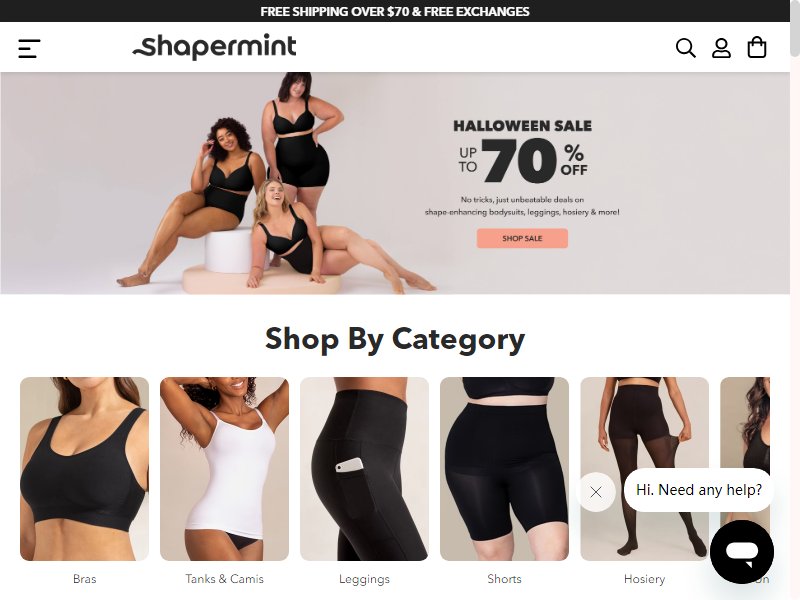The height and width of the screenshot is (600, 800).
Task: Click the search magnifier icon
Action: [685, 48]
